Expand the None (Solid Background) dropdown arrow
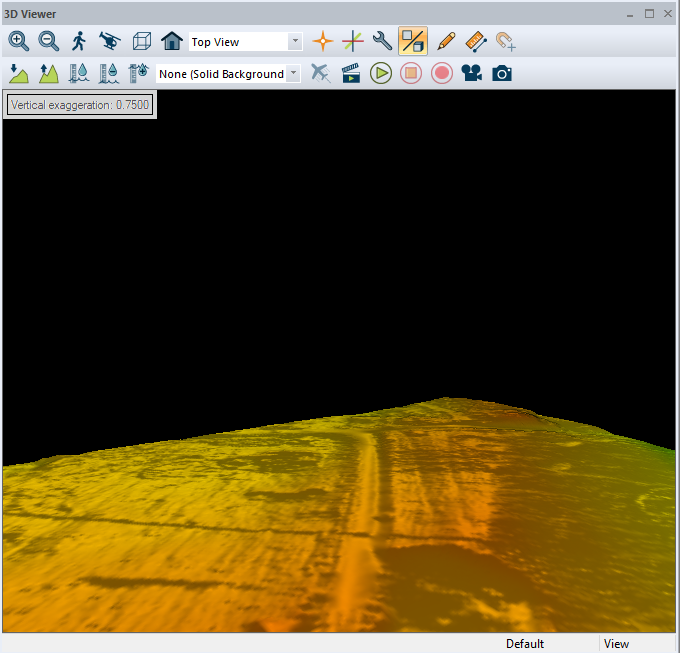 coord(294,73)
